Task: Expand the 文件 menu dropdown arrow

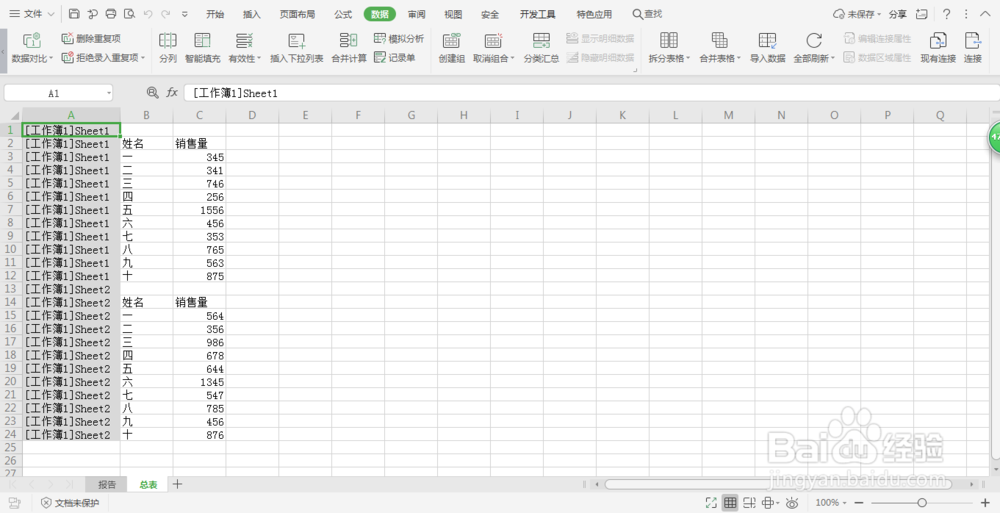Action: coord(50,14)
